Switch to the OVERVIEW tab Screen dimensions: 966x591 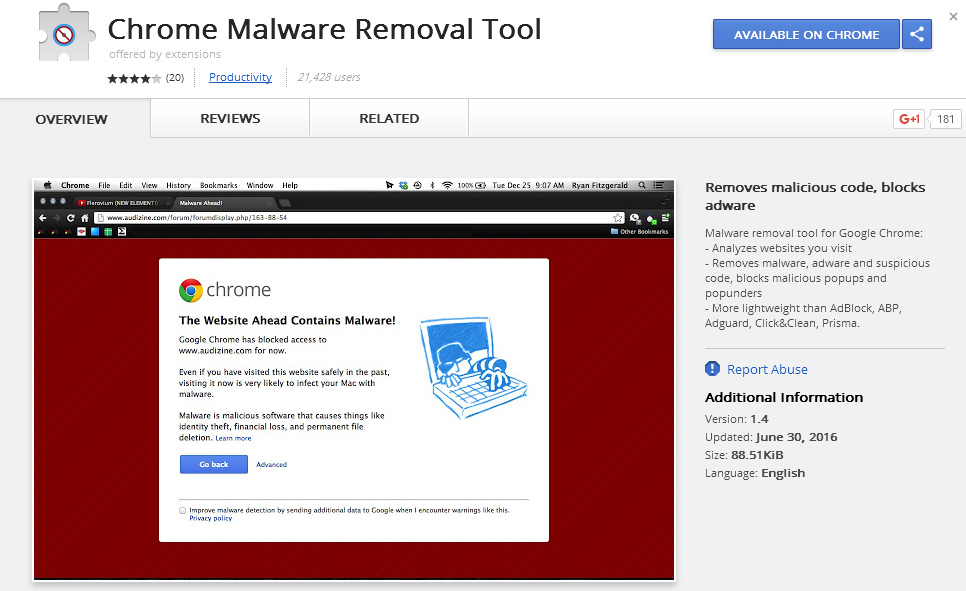[71, 119]
